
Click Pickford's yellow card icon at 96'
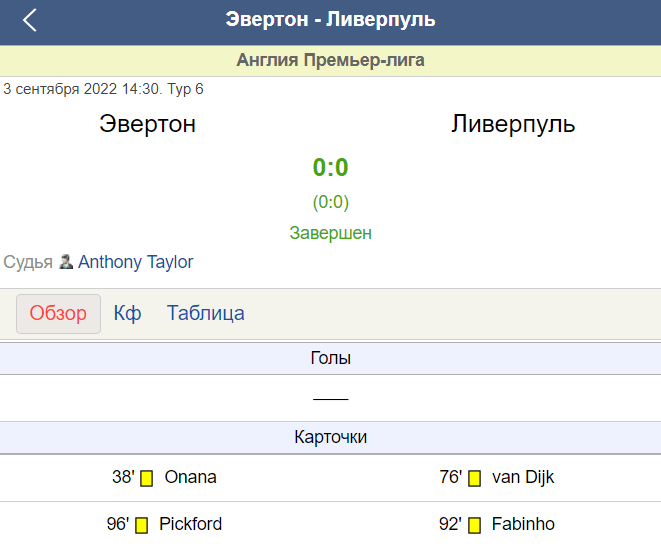pyautogui.click(x=141, y=525)
